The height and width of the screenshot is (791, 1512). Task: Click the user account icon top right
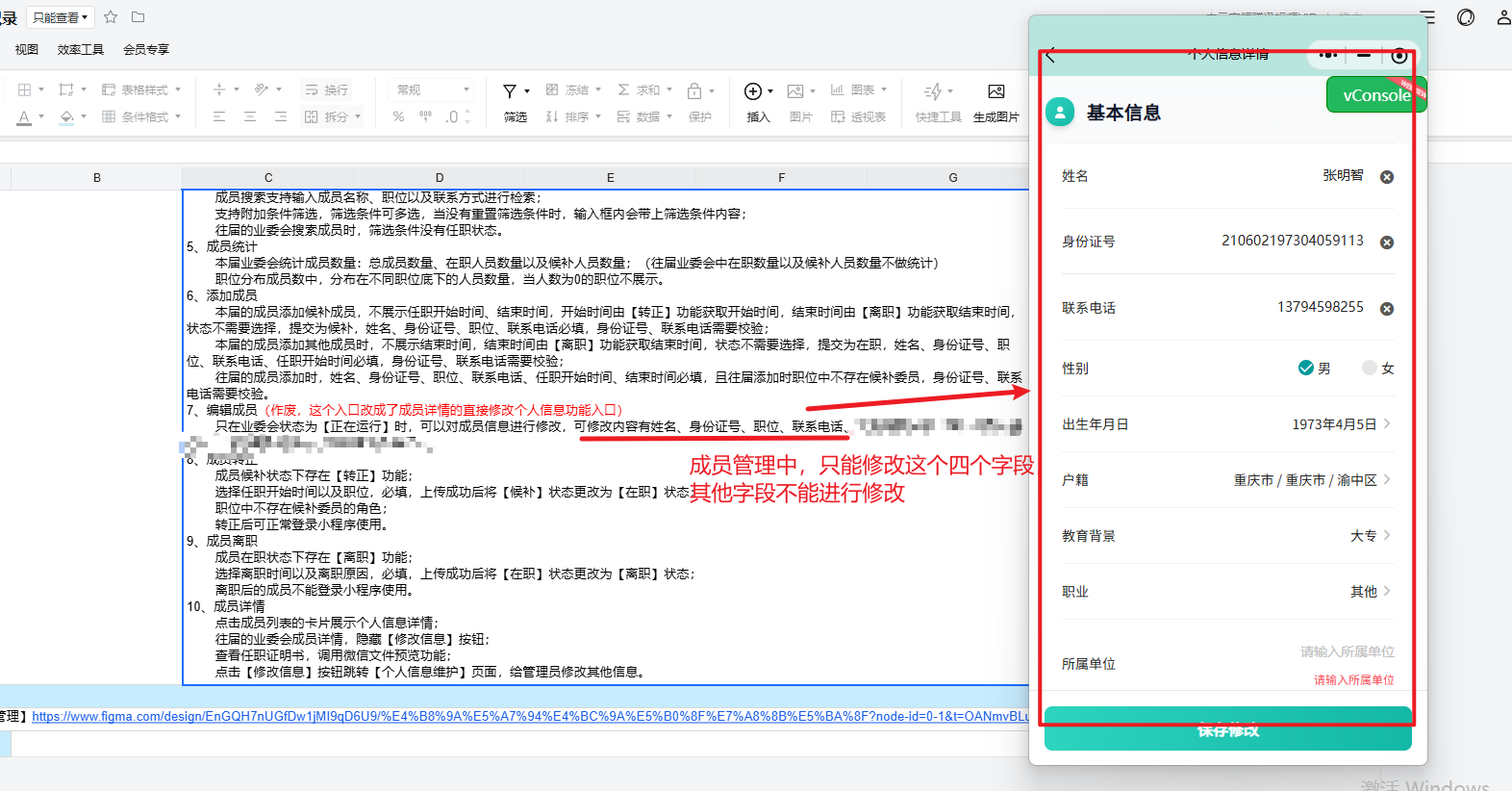coord(1503,17)
